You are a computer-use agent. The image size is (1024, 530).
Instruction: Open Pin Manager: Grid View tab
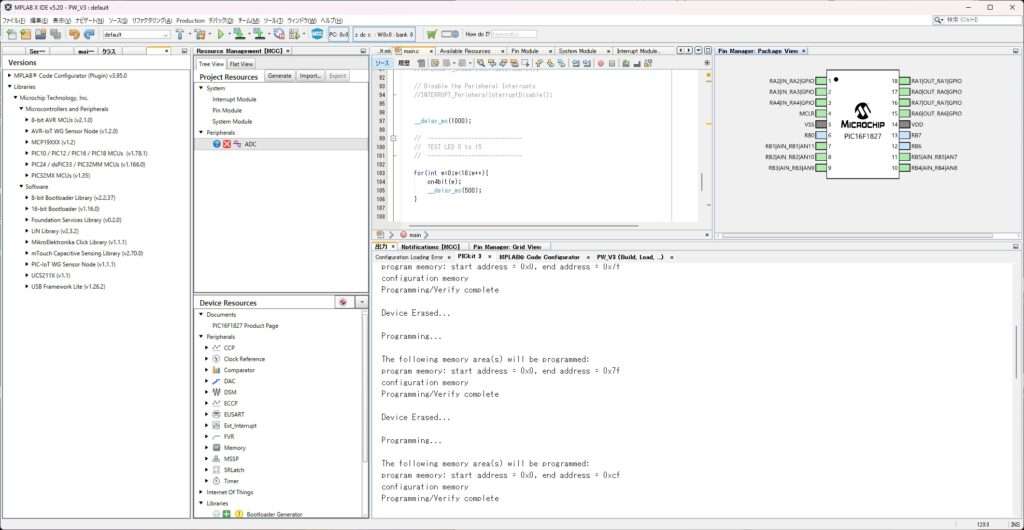507,247
